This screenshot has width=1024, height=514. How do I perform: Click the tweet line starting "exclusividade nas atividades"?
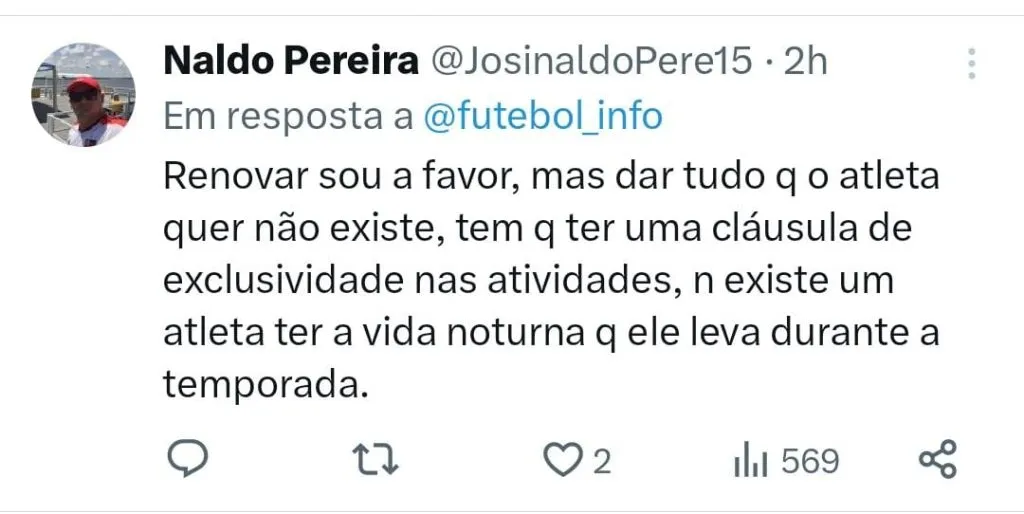527,281
